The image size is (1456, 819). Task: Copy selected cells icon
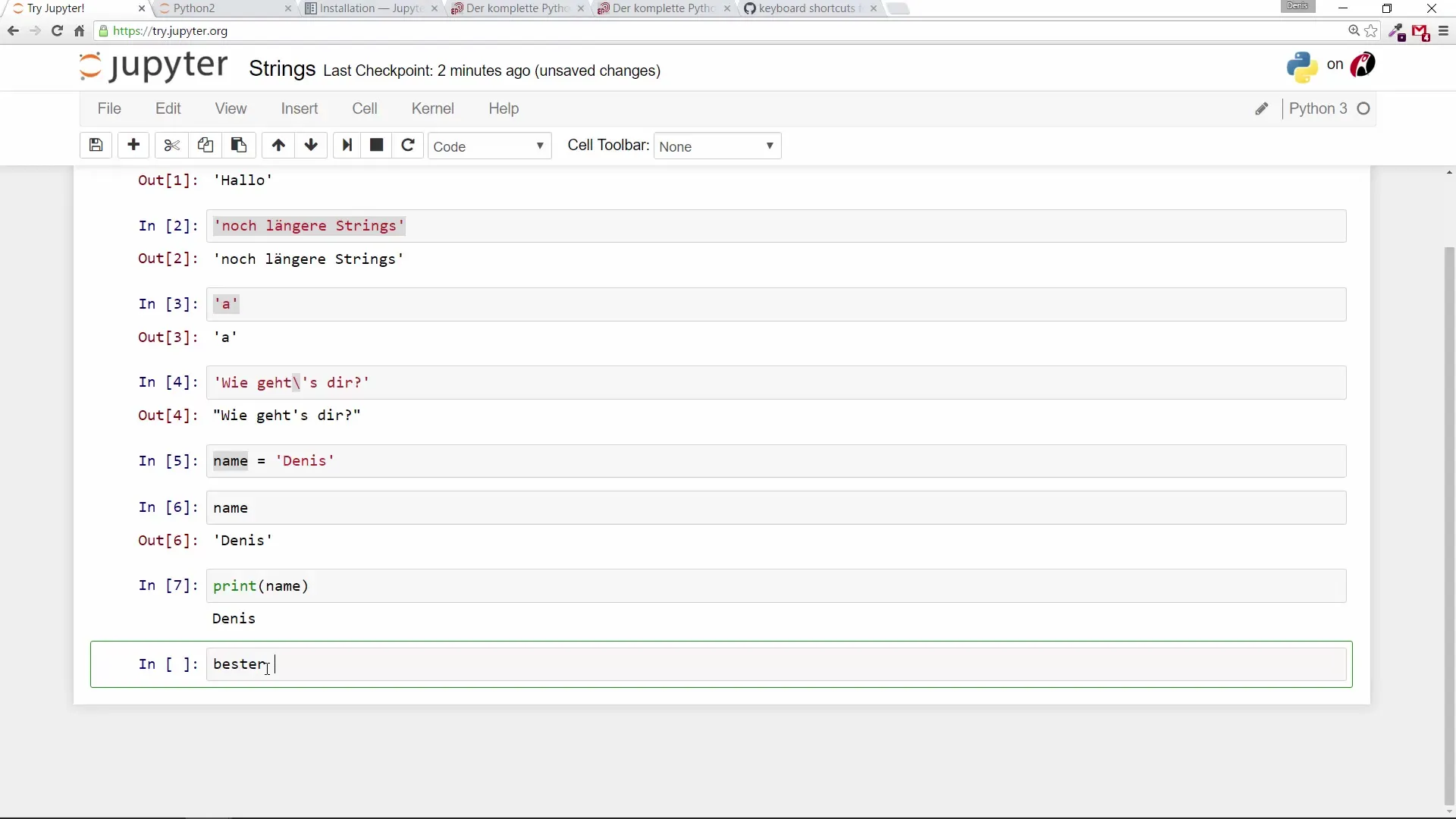[205, 145]
